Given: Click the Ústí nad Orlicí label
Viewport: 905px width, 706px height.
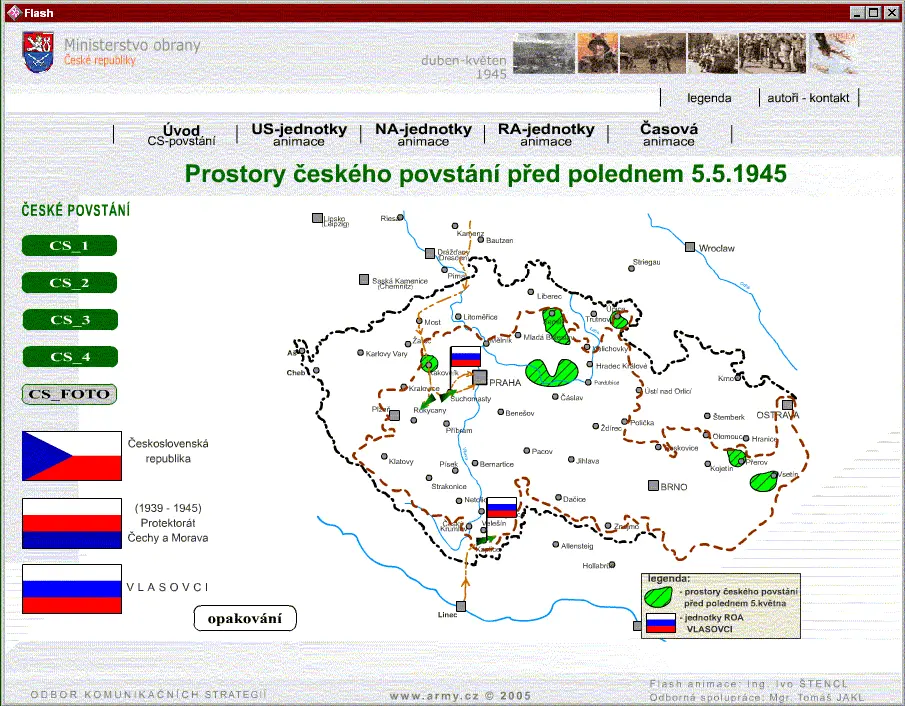Looking at the screenshot, I should click(668, 391).
